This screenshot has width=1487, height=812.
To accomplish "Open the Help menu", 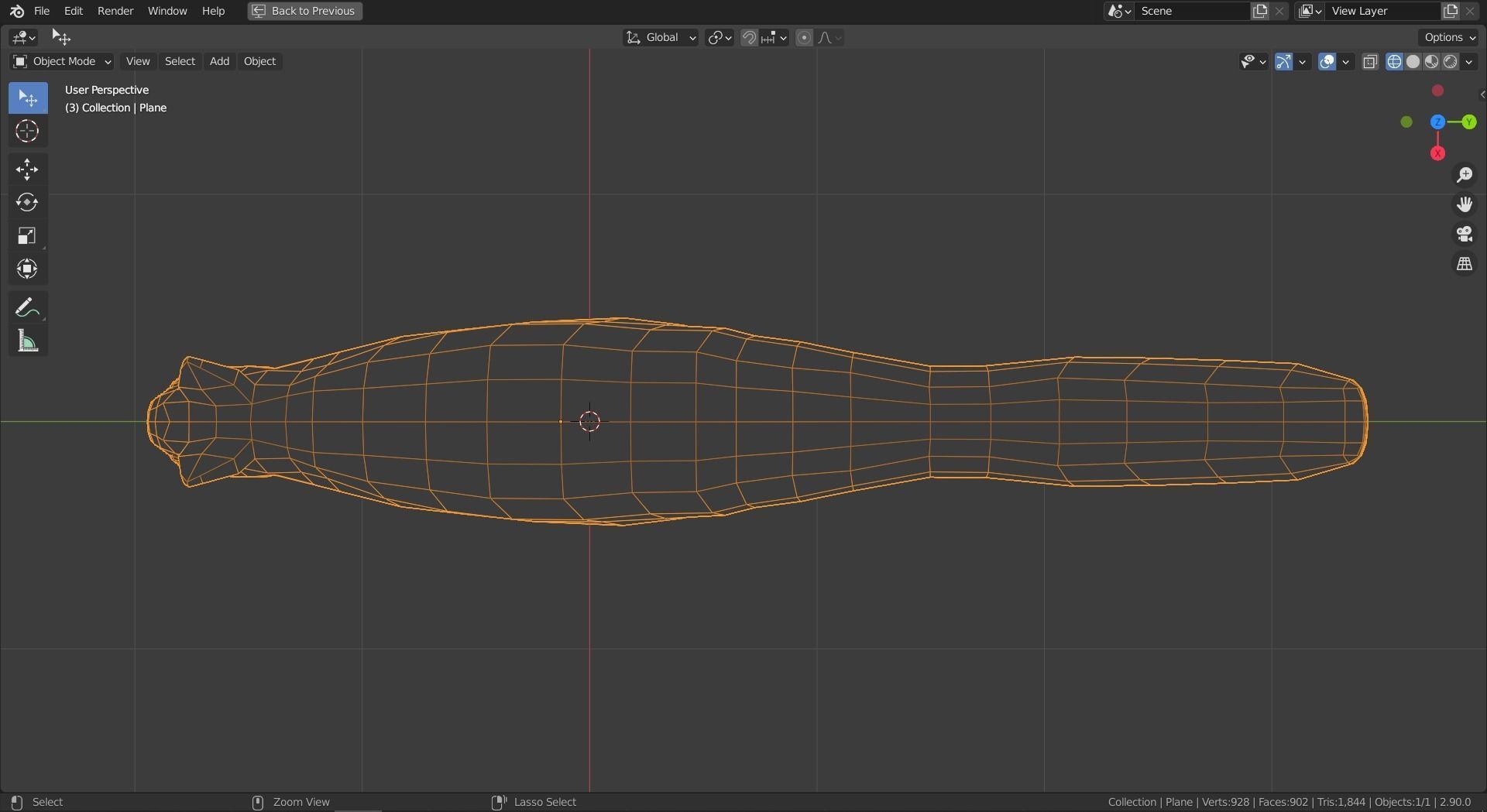I will 213,11.
